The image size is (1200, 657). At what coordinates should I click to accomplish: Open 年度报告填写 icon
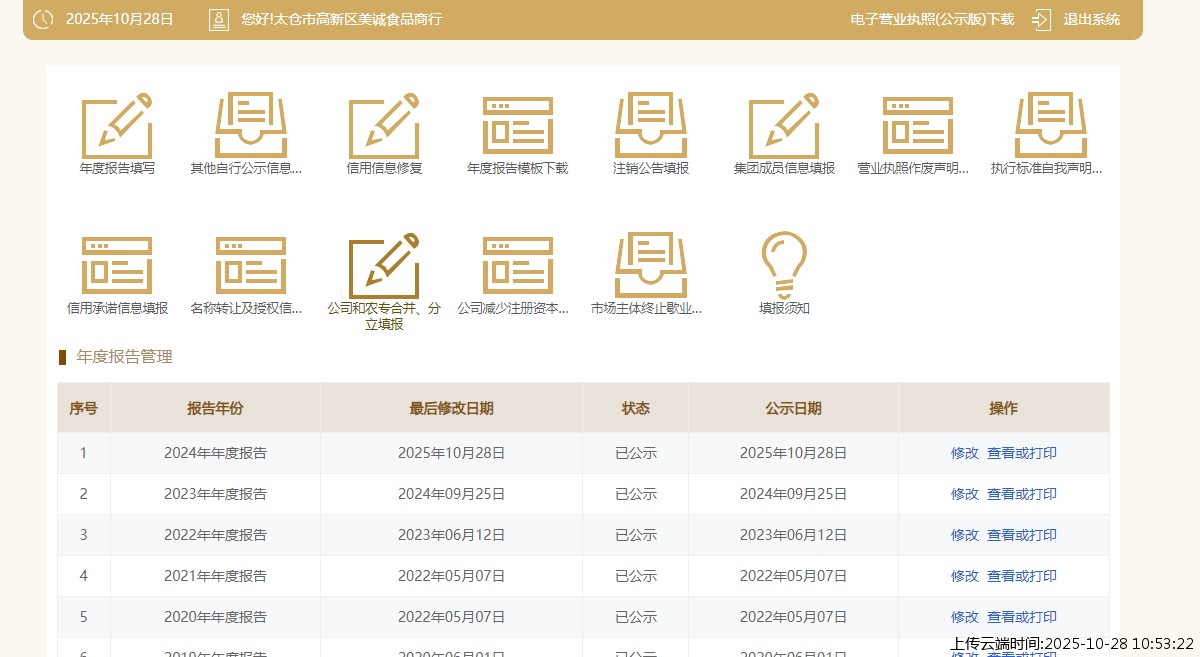pyautogui.click(x=117, y=127)
